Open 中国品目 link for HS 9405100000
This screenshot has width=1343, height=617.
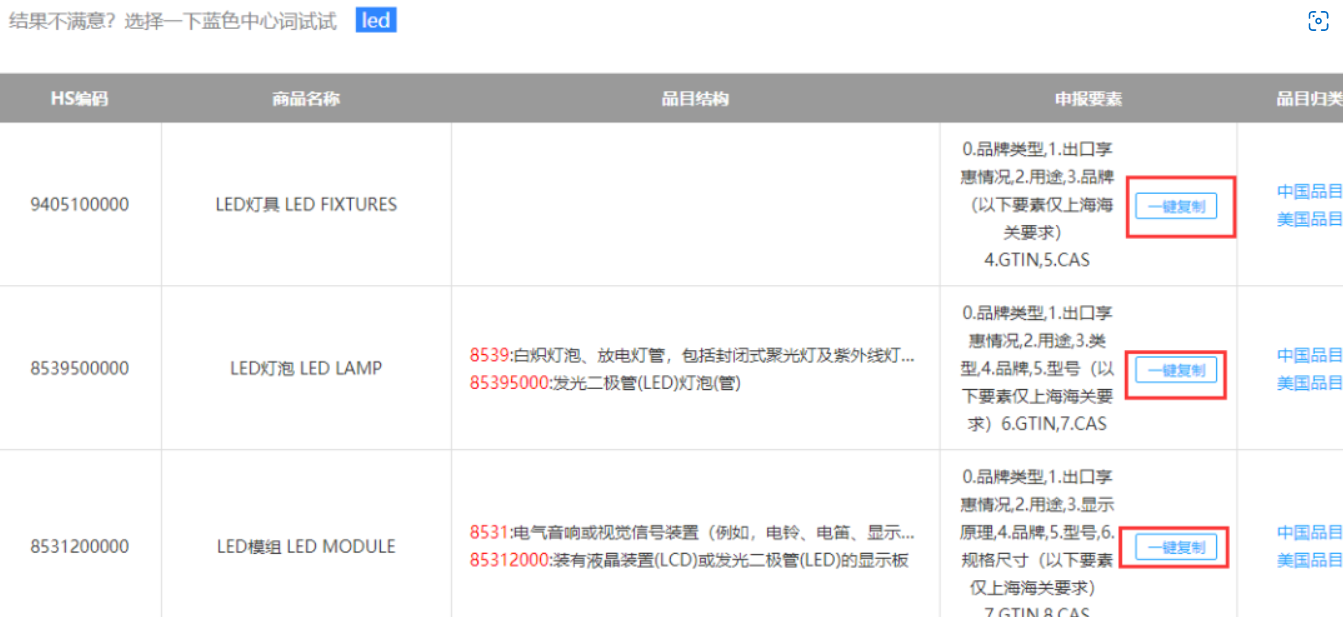1309,191
